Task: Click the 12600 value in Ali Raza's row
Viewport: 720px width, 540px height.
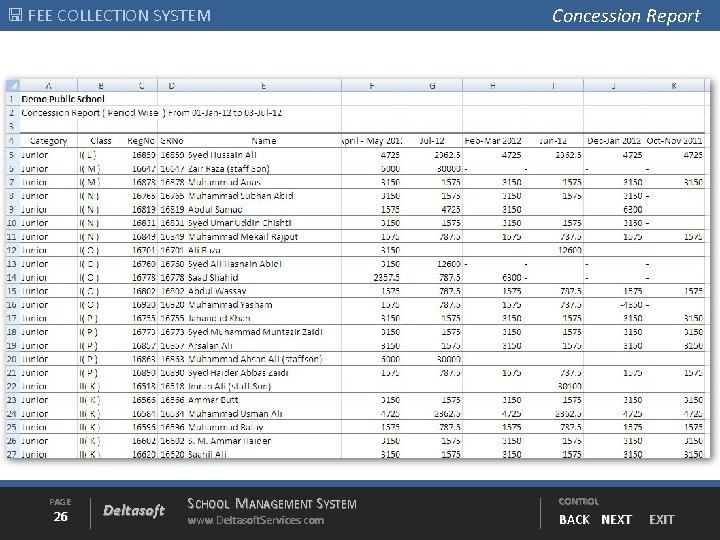Action: pos(570,250)
